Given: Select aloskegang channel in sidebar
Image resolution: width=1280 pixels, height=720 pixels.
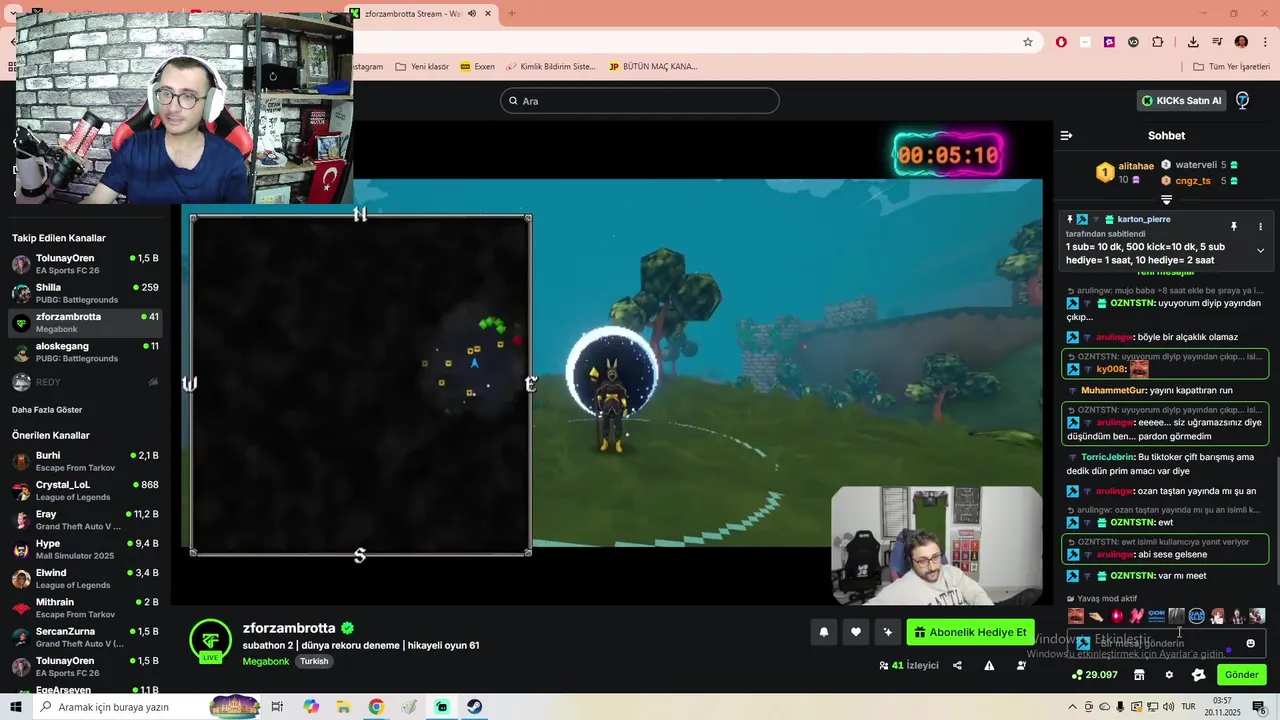Looking at the screenshot, I should (x=86, y=352).
